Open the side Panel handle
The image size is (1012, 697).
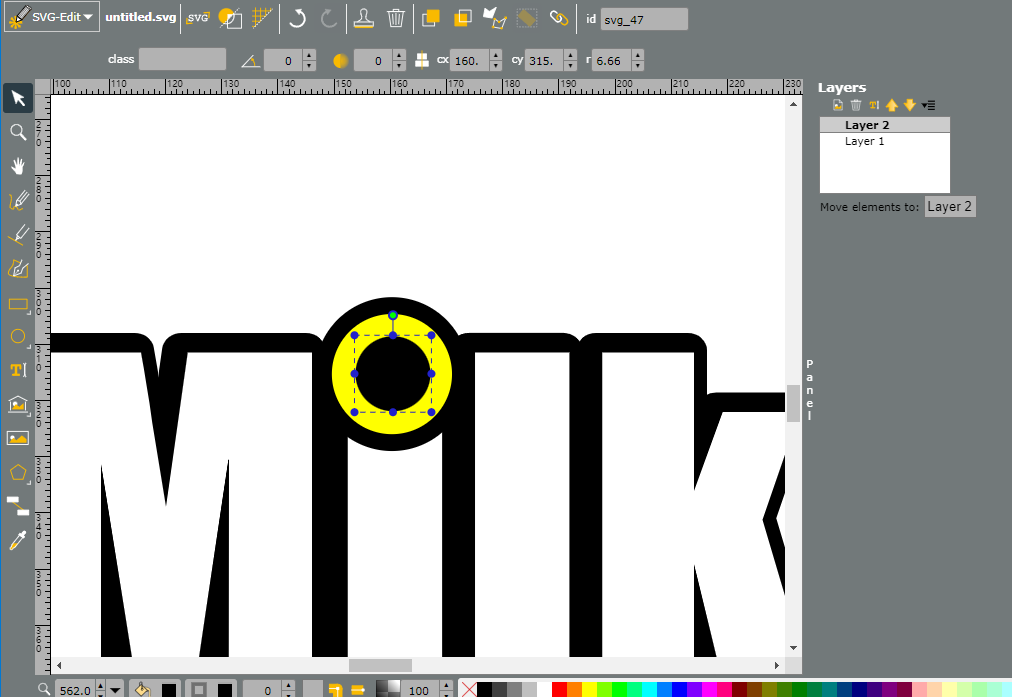(x=809, y=390)
